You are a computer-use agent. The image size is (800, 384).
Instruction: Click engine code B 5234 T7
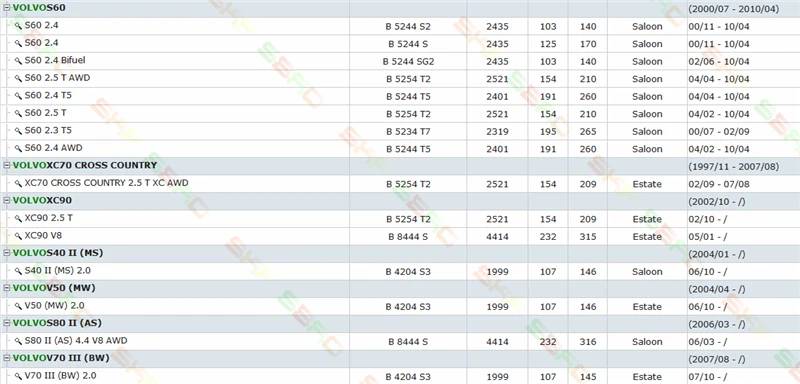coord(408,132)
